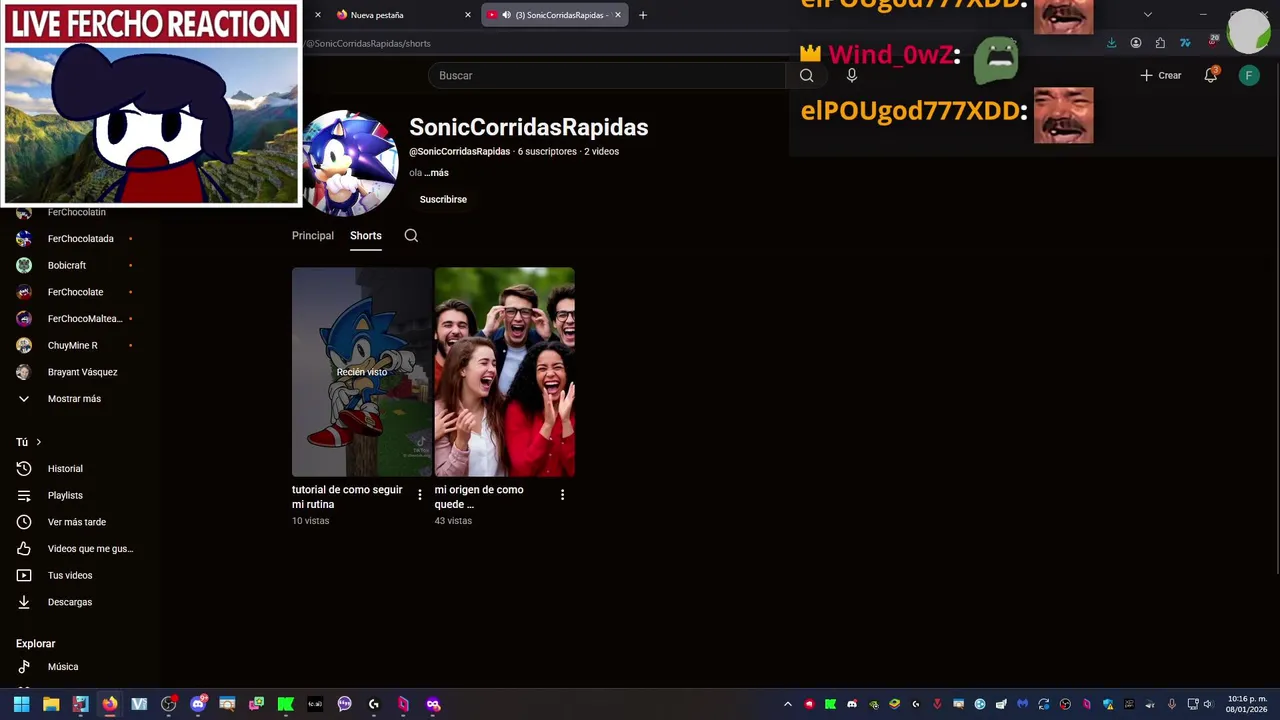This screenshot has height=720, width=1280.
Task: Open the green Kick app on taskbar
Action: point(286,704)
